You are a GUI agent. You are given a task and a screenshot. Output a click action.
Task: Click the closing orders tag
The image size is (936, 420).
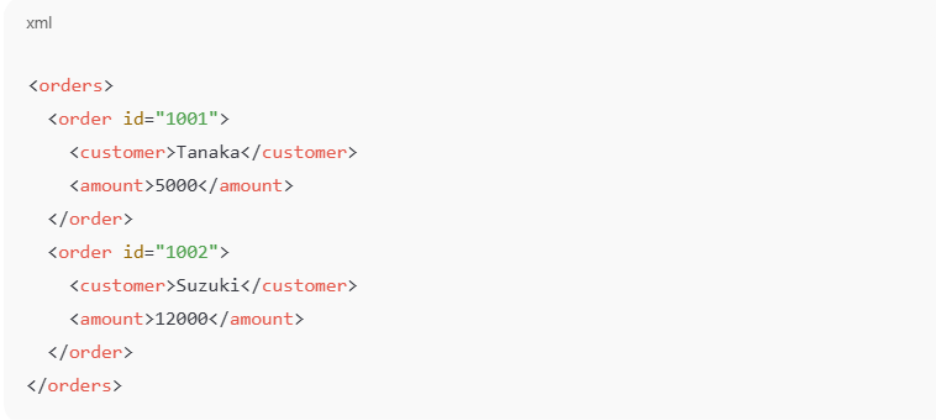coord(75,385)
